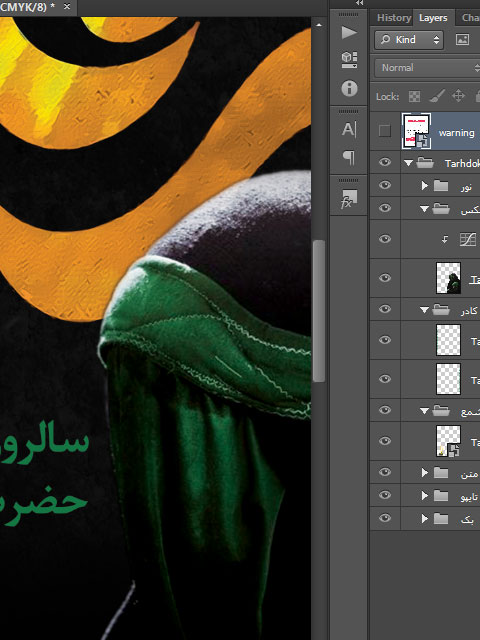Image resolution: width=480 pixels, height=640 pixels.
Task: Expand the نور group
Action: point(424,186)
